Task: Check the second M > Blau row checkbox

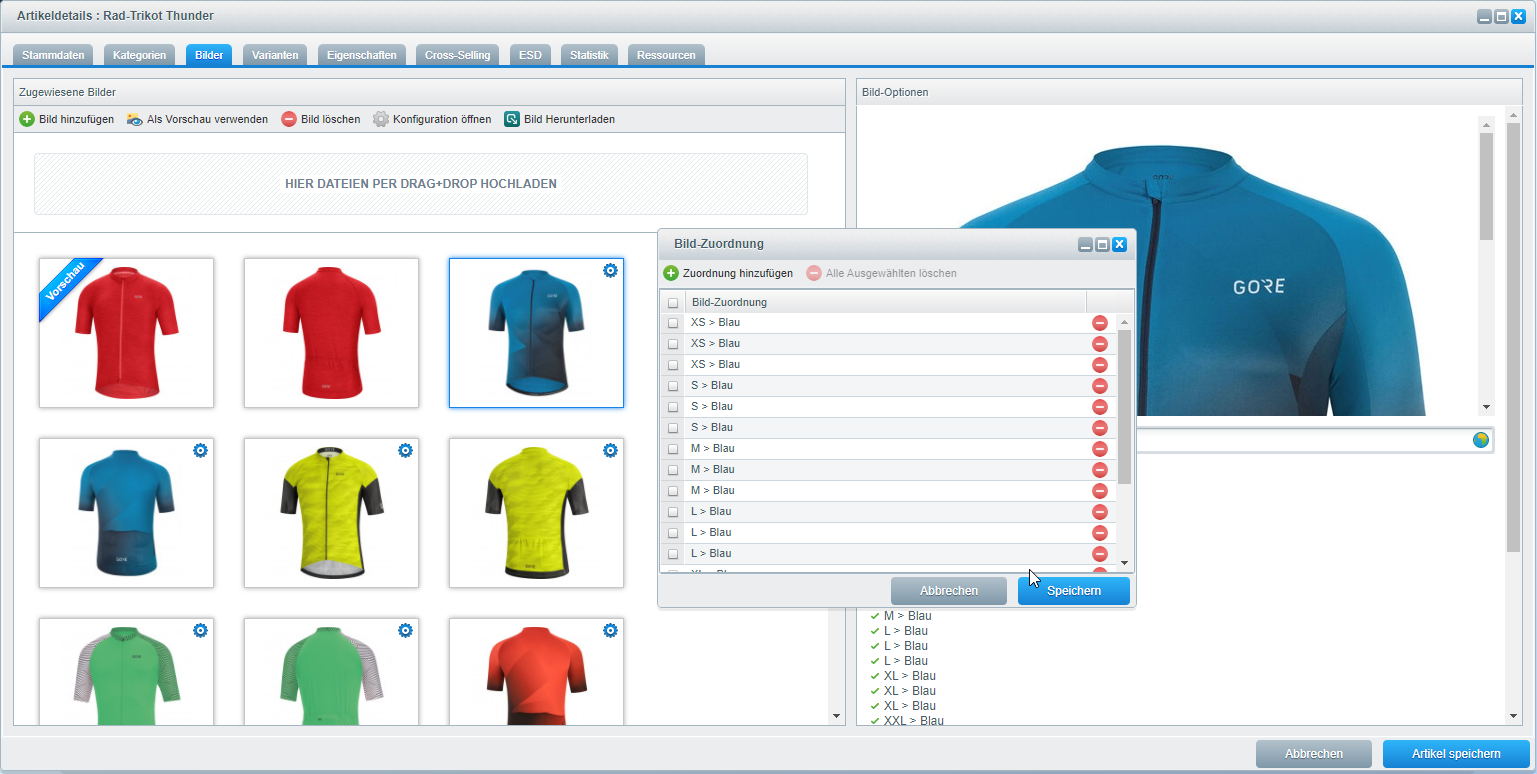Action: [x=673, y=470]
